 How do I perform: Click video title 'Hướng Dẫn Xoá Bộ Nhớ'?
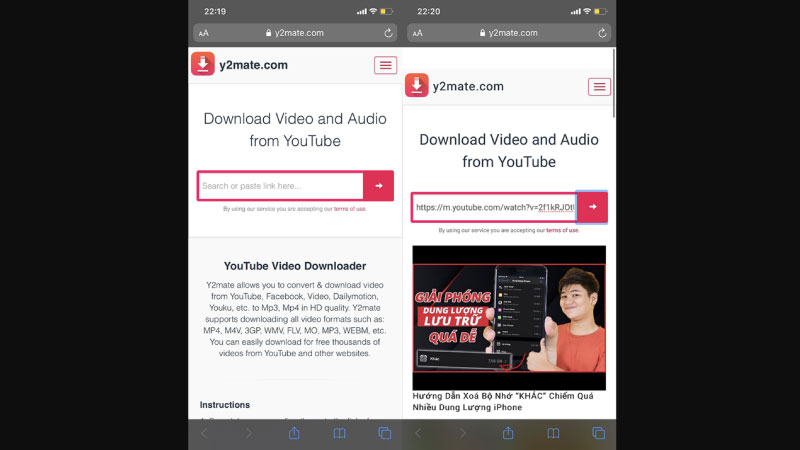(x=503, y=402)
